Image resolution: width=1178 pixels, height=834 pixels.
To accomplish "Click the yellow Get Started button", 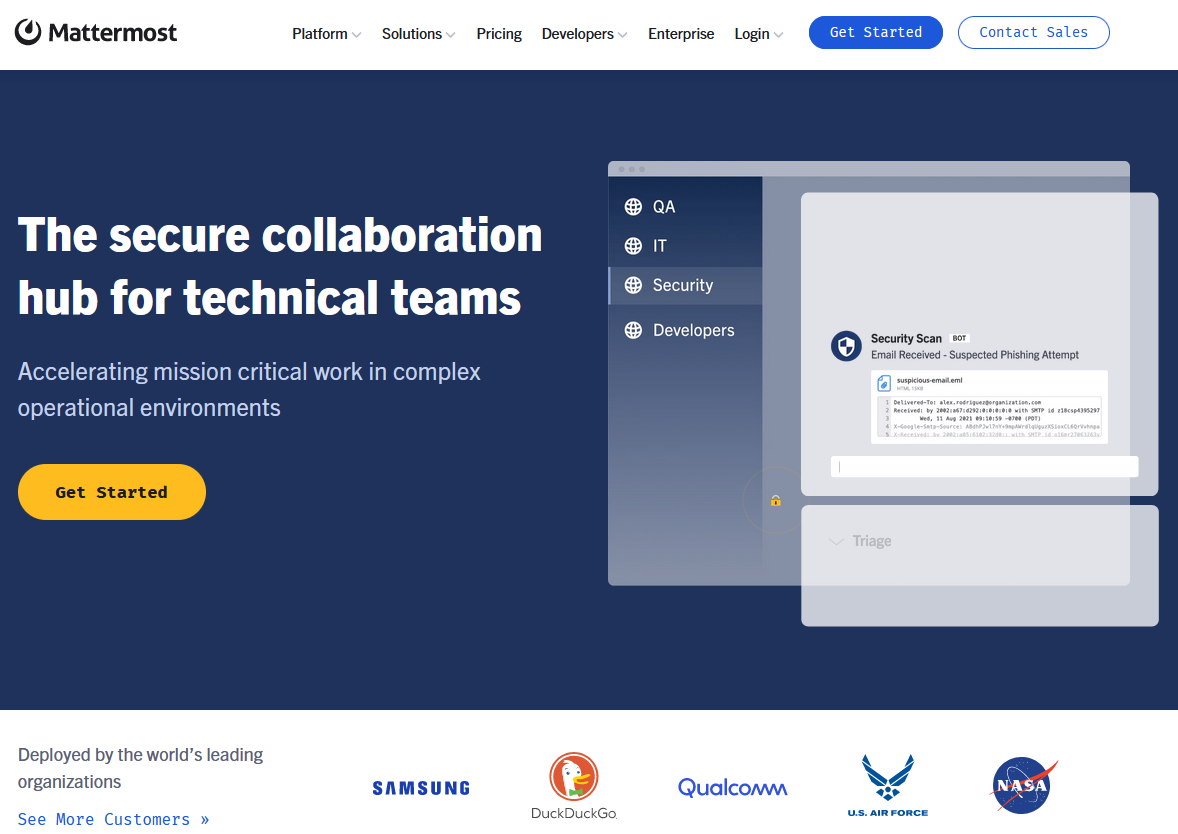I will [x=112, y=492].
